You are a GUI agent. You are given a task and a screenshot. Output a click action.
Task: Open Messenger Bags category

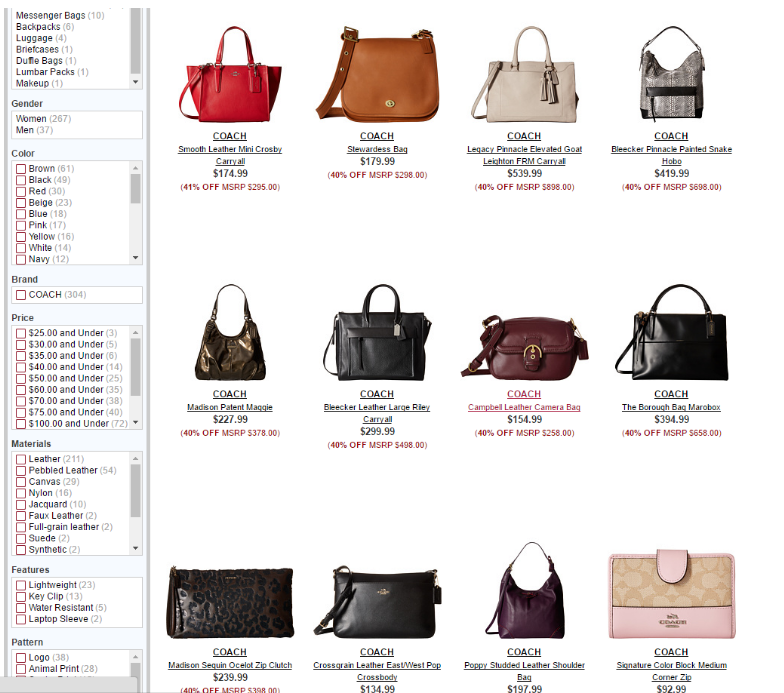tap(60, 16)
